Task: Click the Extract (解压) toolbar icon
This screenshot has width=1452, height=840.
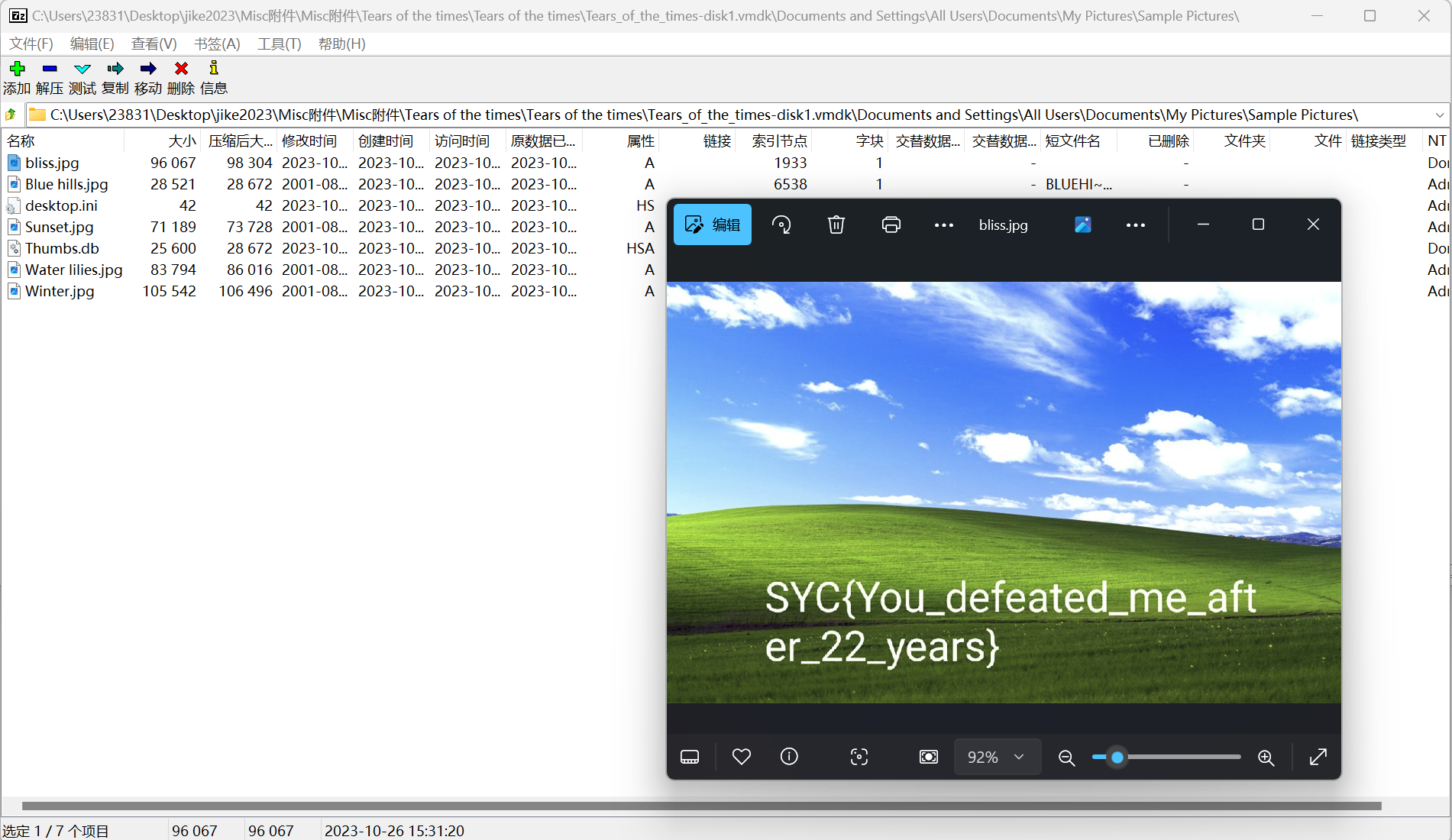Action: pyautogui.click(x=50, y=69)
